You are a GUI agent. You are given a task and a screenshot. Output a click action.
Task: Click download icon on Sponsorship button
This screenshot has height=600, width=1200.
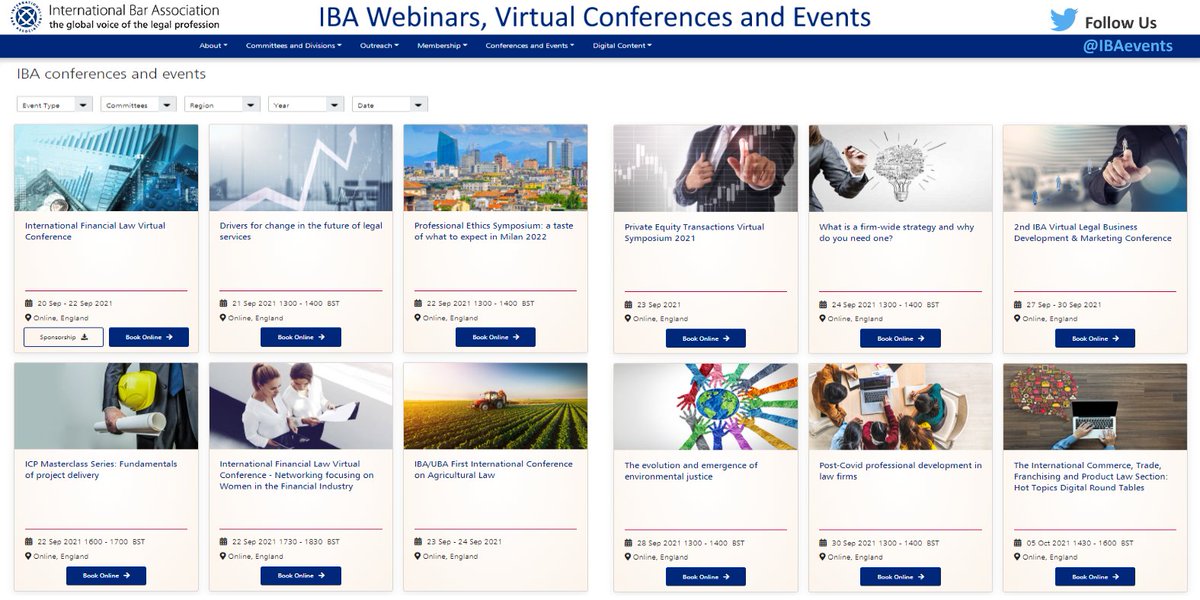tap(85, 337)
